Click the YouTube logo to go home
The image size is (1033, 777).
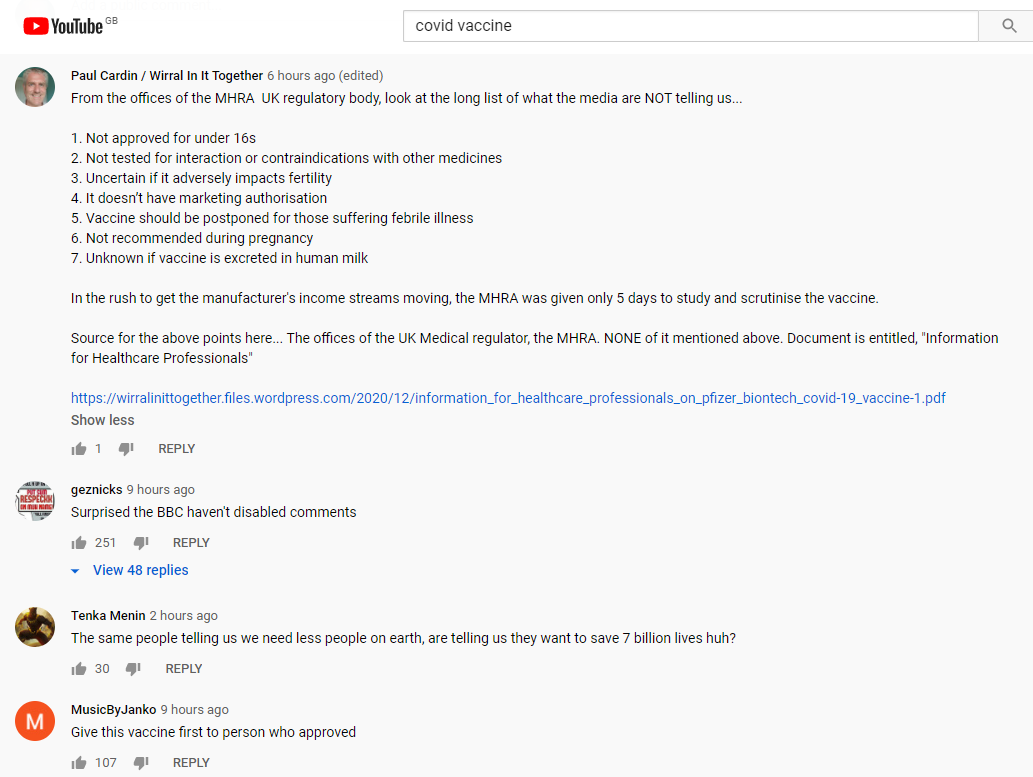click(x=63, y=26)
